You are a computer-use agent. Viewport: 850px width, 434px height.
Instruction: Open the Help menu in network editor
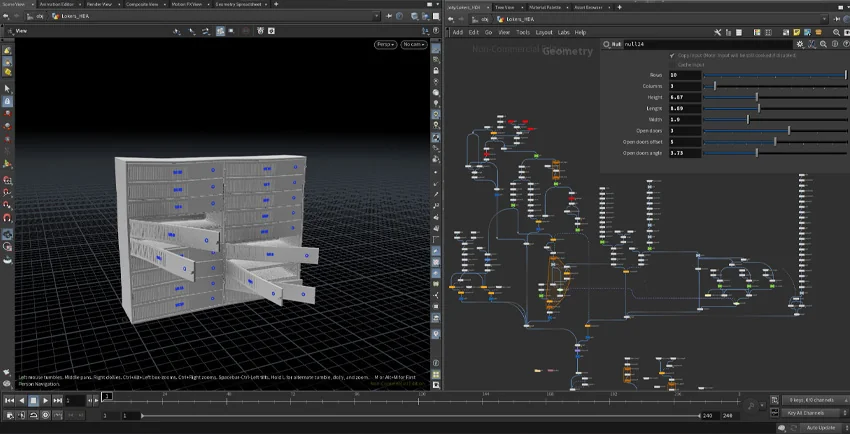(x=580, y=33)
